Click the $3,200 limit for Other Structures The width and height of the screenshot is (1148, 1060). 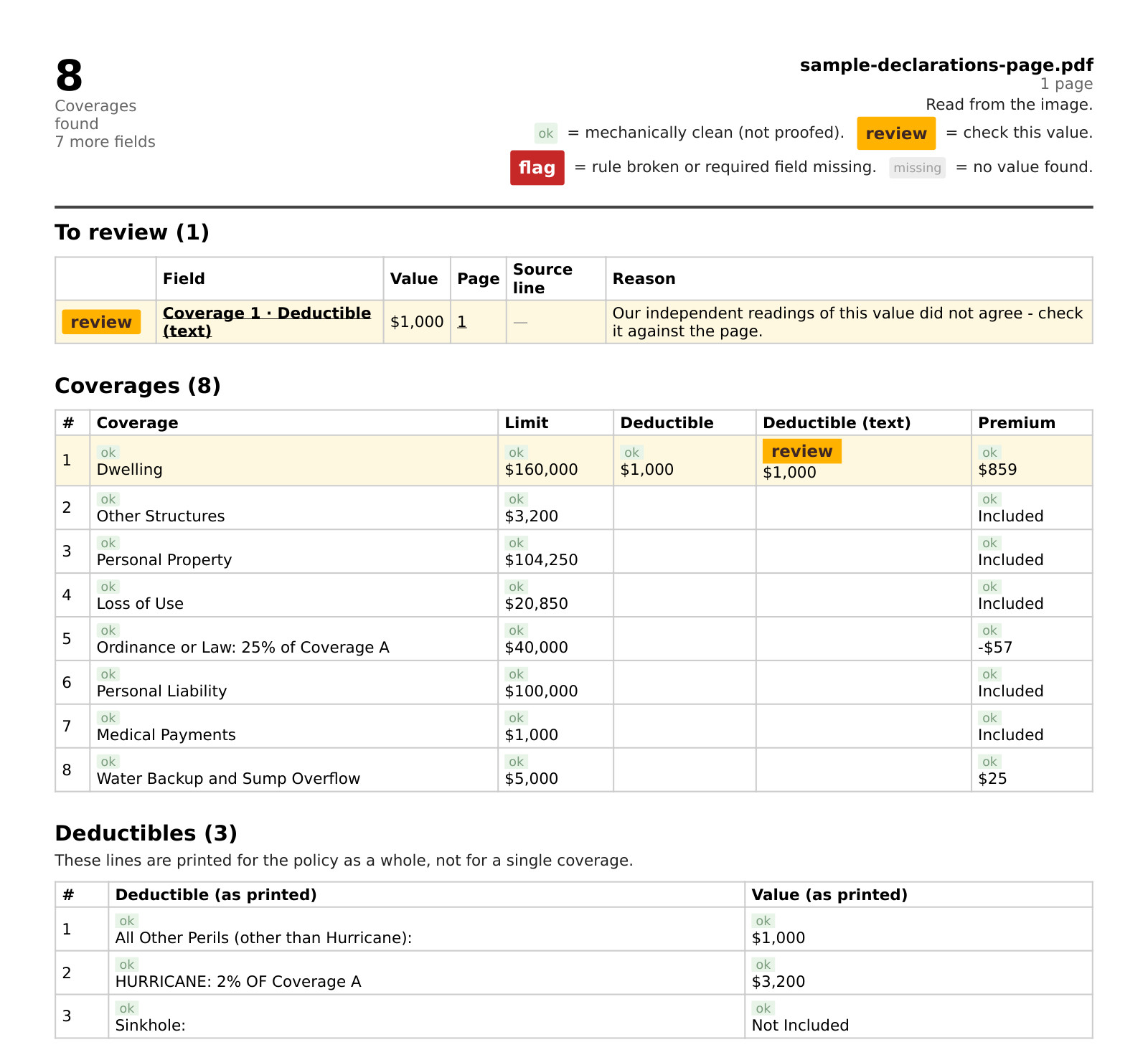[x=531, y=516]
